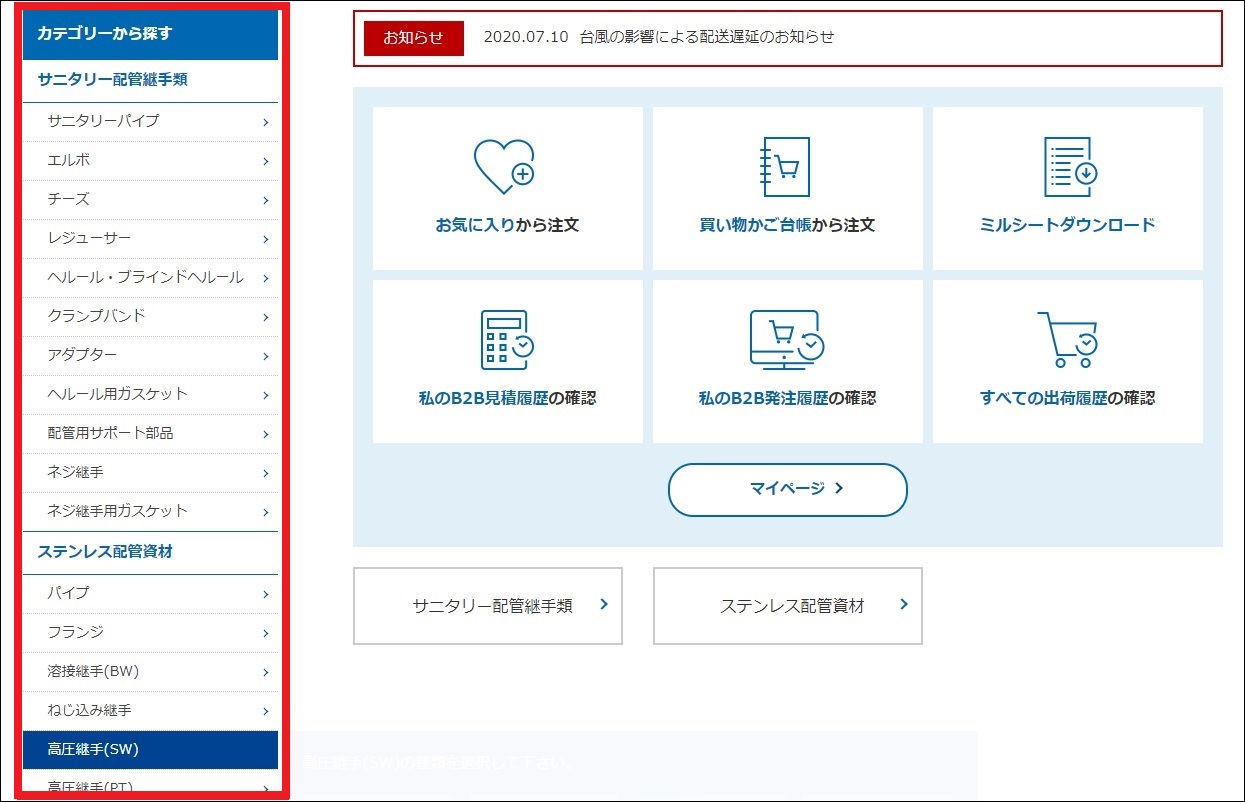
Task: Open the チーズ category in sidebar
Action: 69,199
